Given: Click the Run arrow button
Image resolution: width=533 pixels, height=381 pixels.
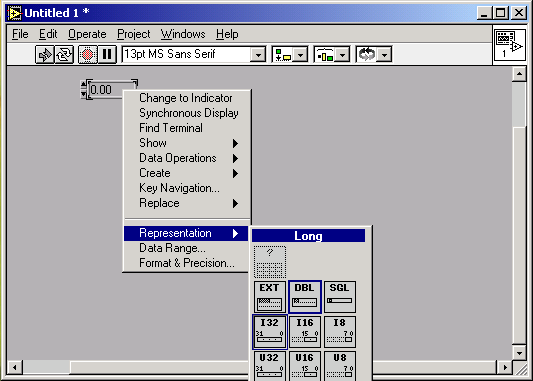Looking at the screenshot, I should tap(45, 54).
